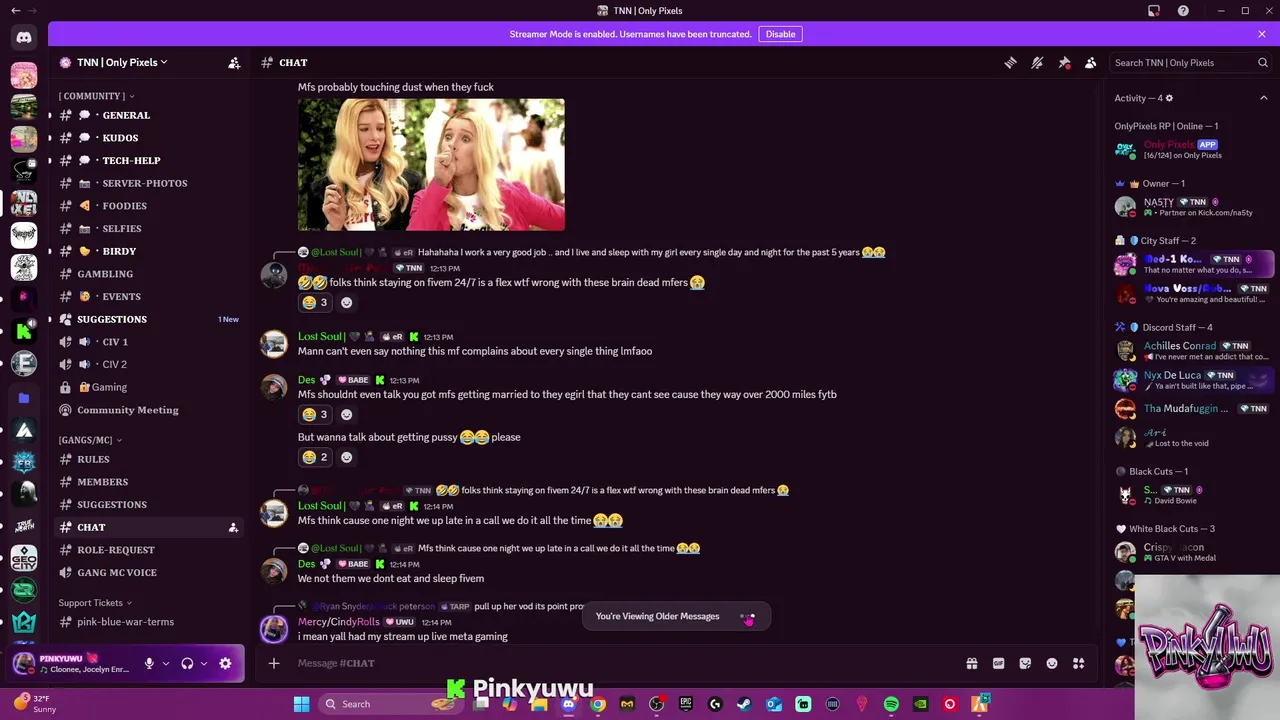Image resolution: width=1280 pixels, height=720 pixels.
Task: Open the emoji picker
Action: (1052, 663)
